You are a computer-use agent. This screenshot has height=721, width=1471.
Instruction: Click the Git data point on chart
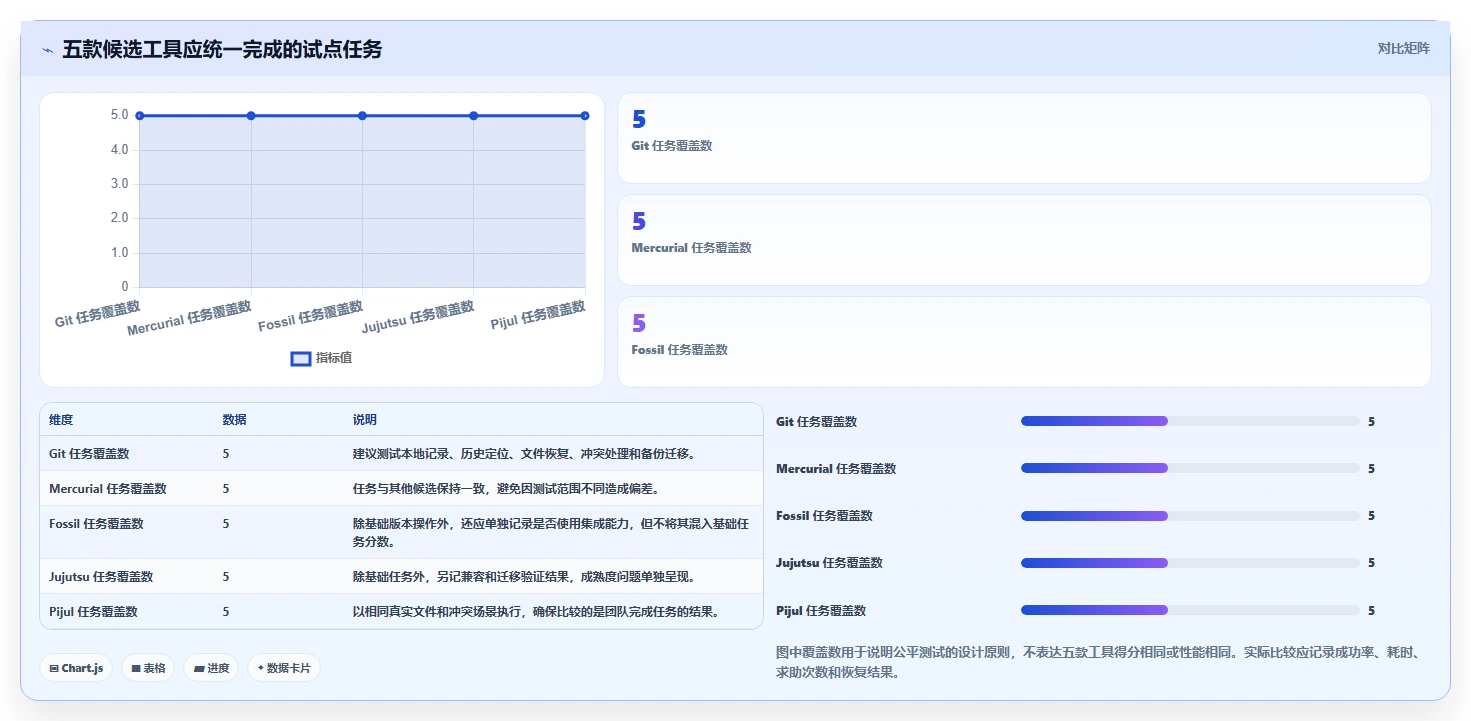[140, 116]
